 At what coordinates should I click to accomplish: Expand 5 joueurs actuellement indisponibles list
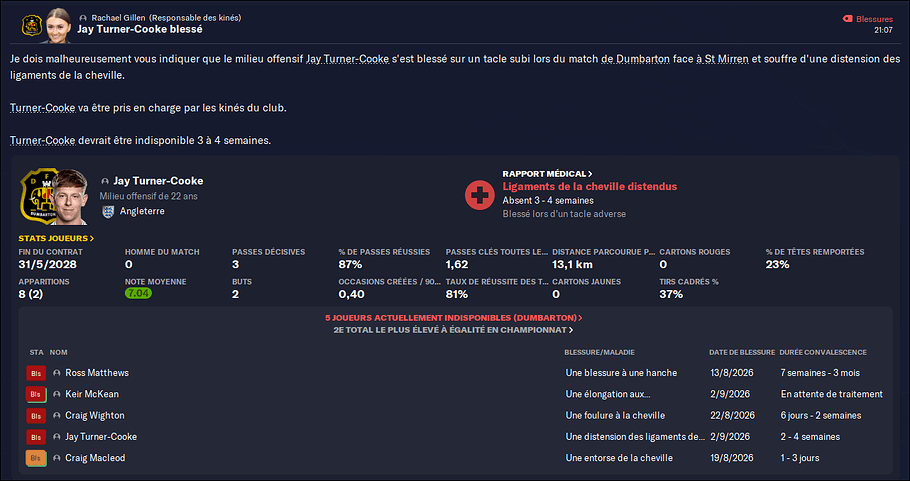click(454, 318)
